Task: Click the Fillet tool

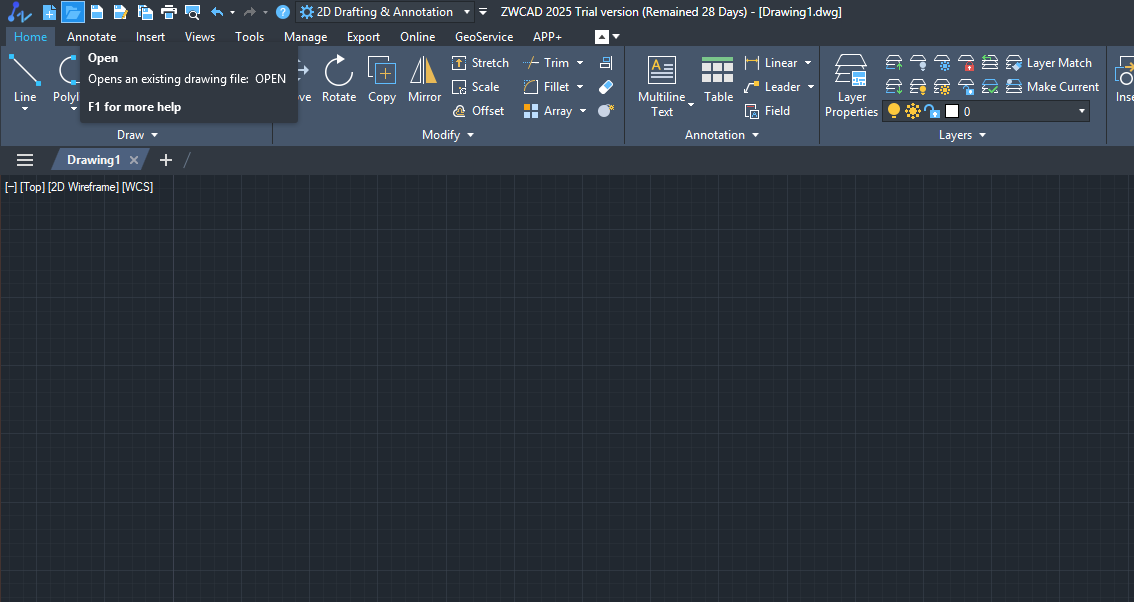Action: click(547, 87)
